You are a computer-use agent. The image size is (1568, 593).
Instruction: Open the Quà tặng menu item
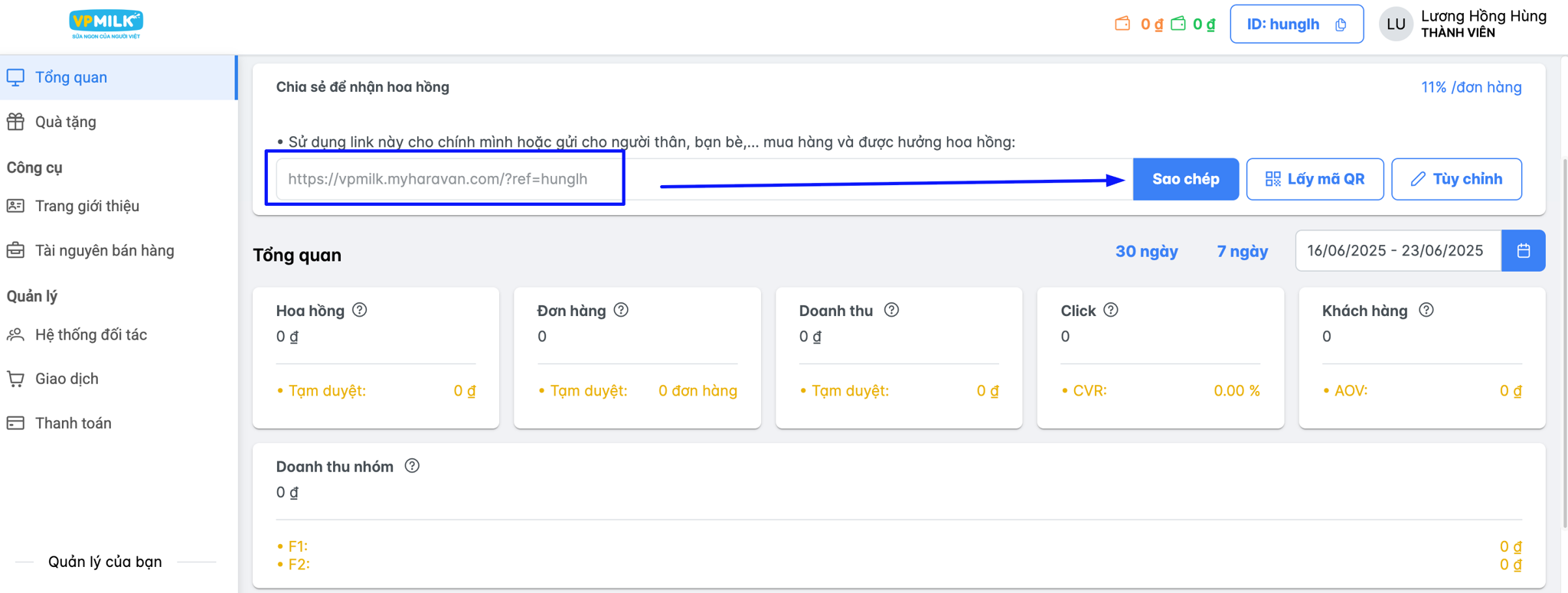66,122
